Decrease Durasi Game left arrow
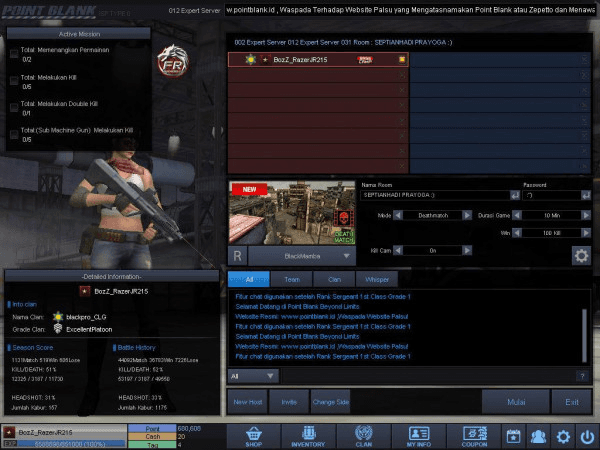The width and height of the screenshot is (600, 450). pos(517,215)
